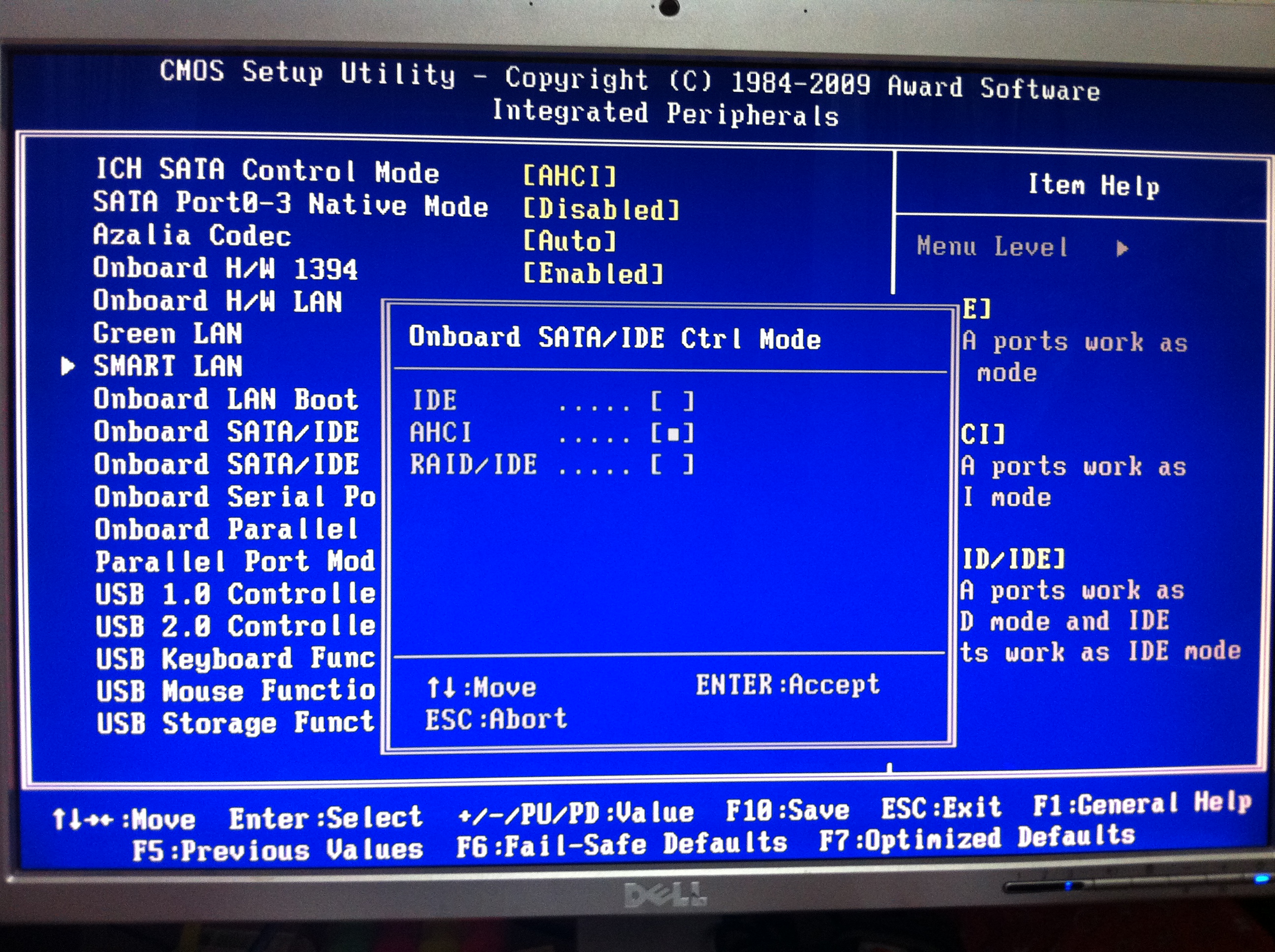Click the arrow beside SMART LAN
The image size is (1275, 952).
(x=67, y=366)
